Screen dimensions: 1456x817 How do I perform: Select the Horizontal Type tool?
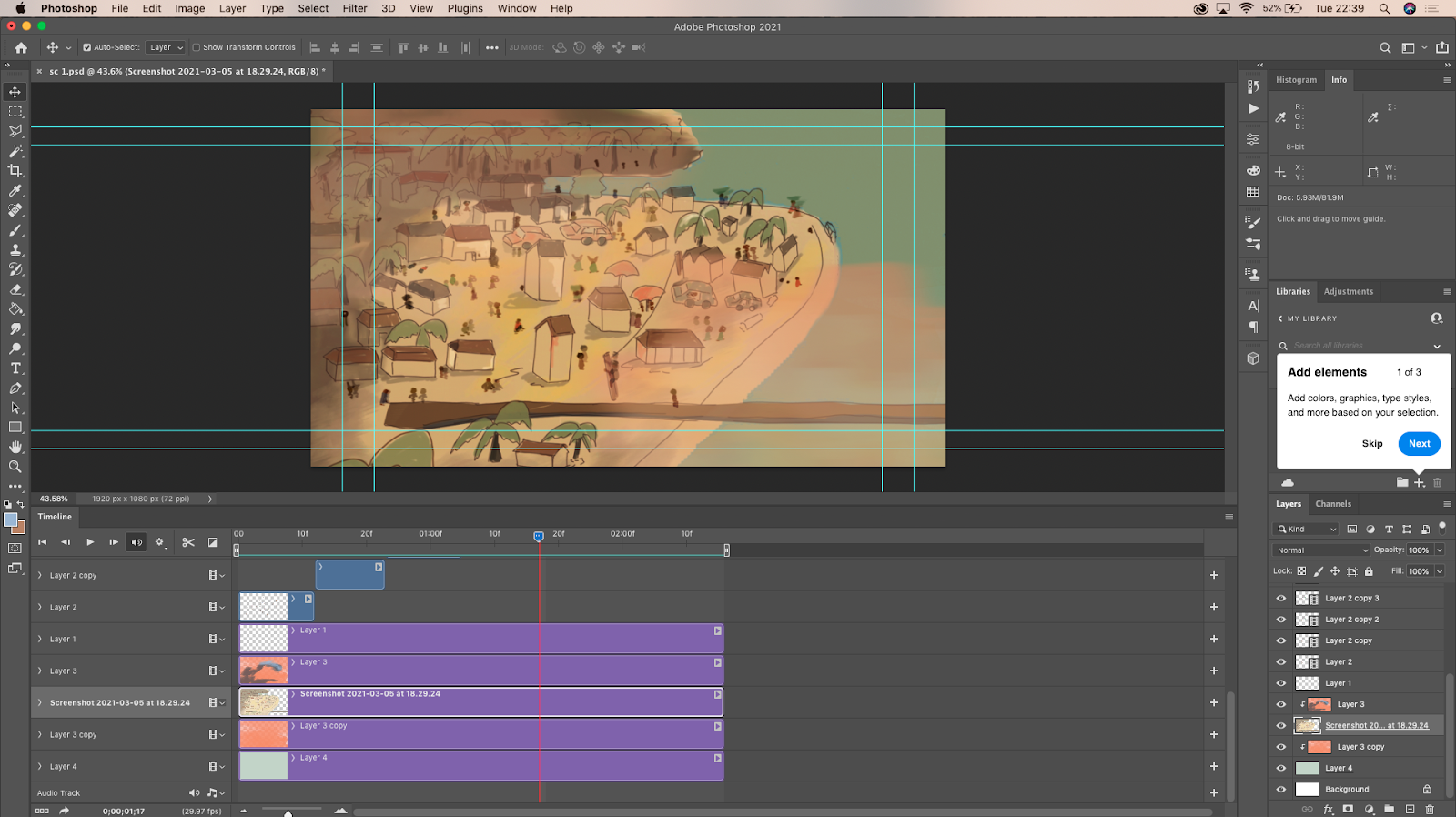(15, 368)
